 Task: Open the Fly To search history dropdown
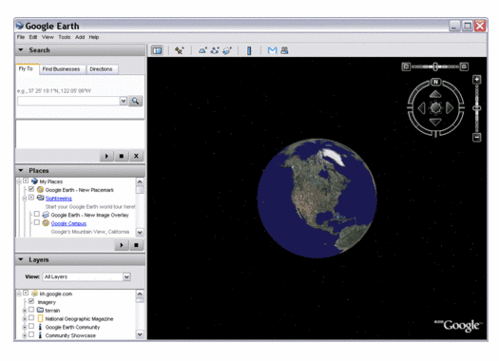[x=123, y=101]
